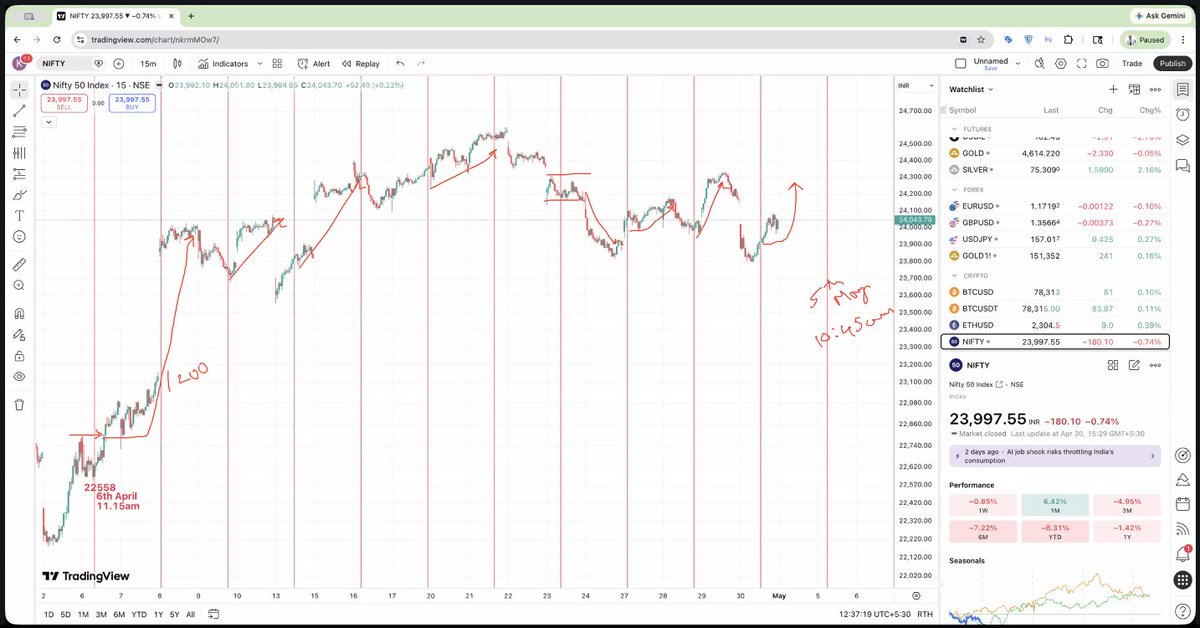Open the chats sidebar panel
1200x628 pixels.
point(1183,166)
